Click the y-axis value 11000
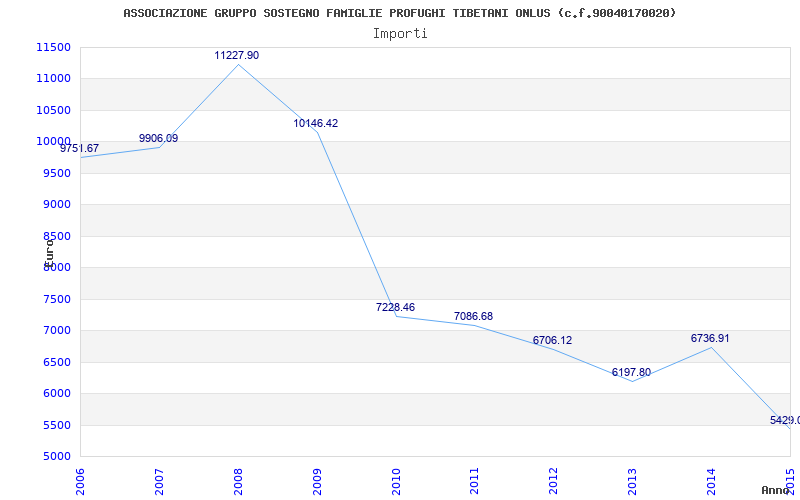The image size is (800, 500). (x=53, y=79)
